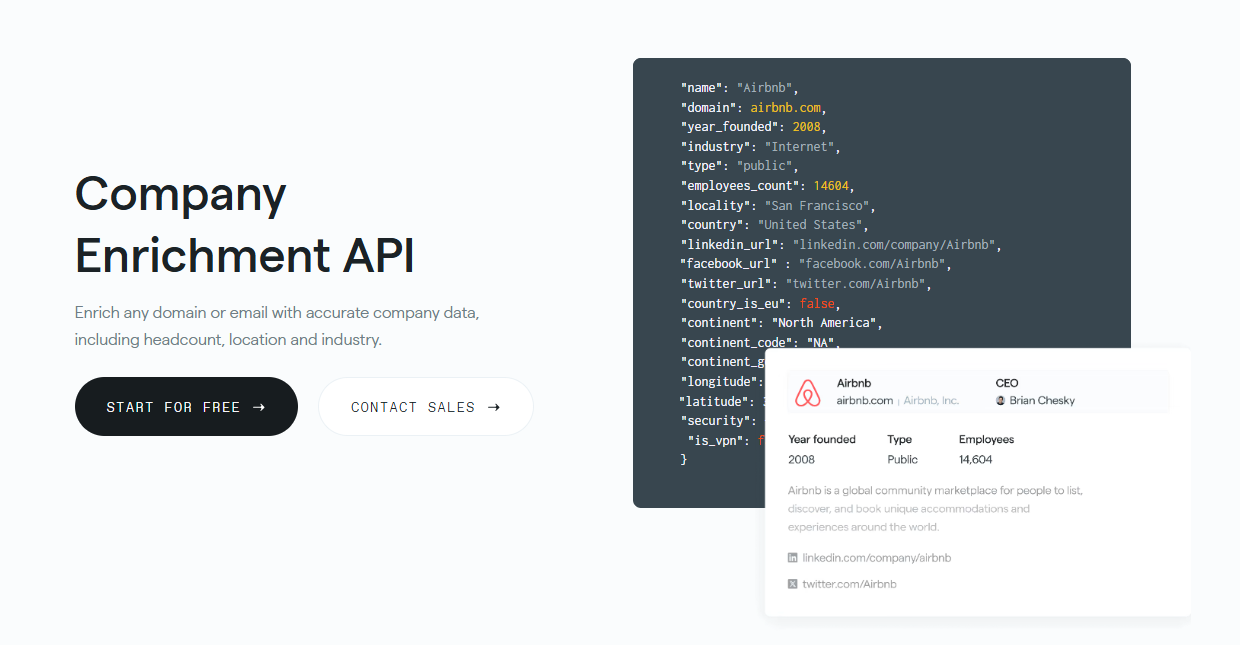The height and width of the screenshot is (645, 1240).
Task: Open the CONTACT SALES button
Action: tap(426, 406)
